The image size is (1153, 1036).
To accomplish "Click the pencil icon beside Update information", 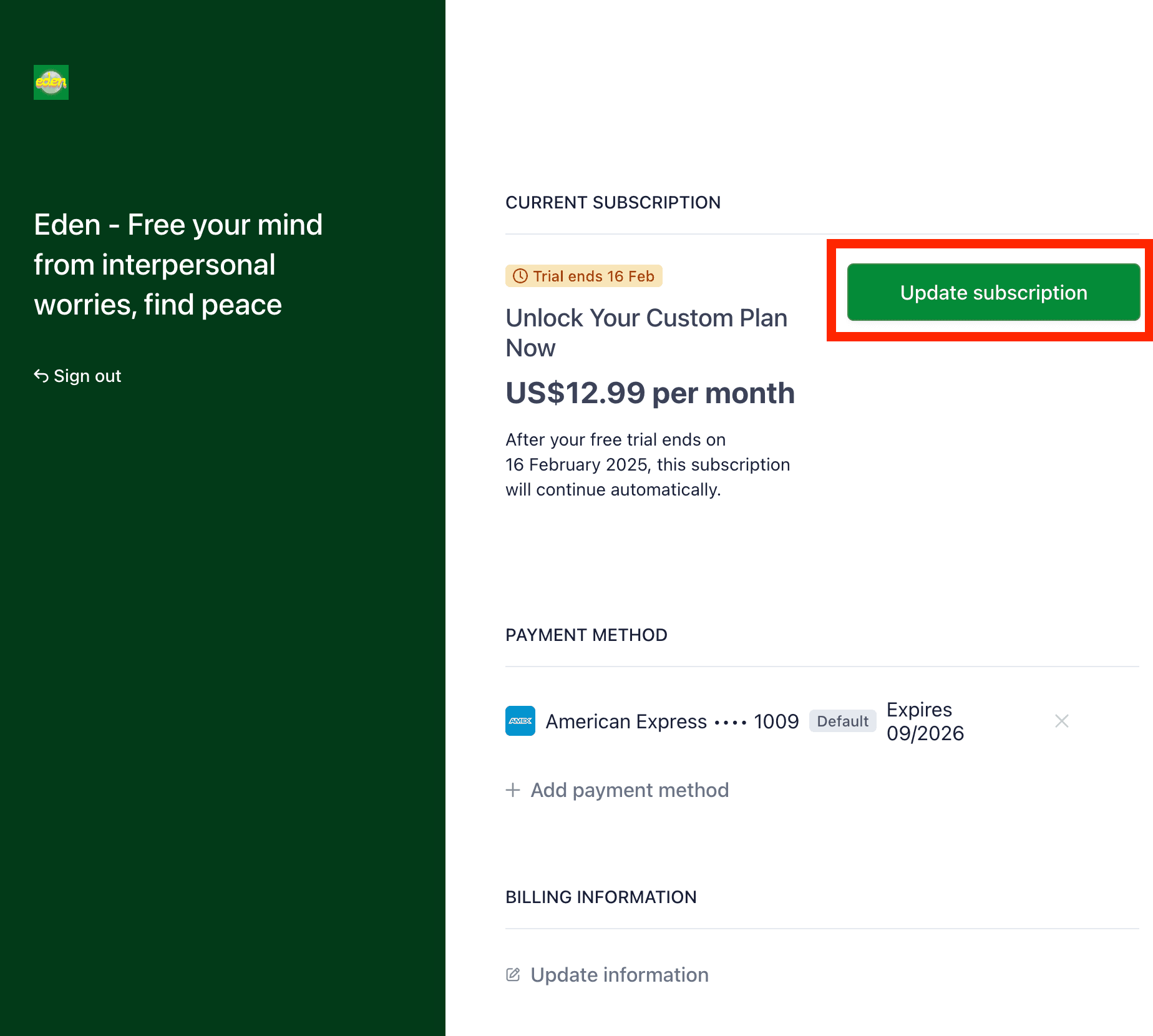I will coord(512,974).
